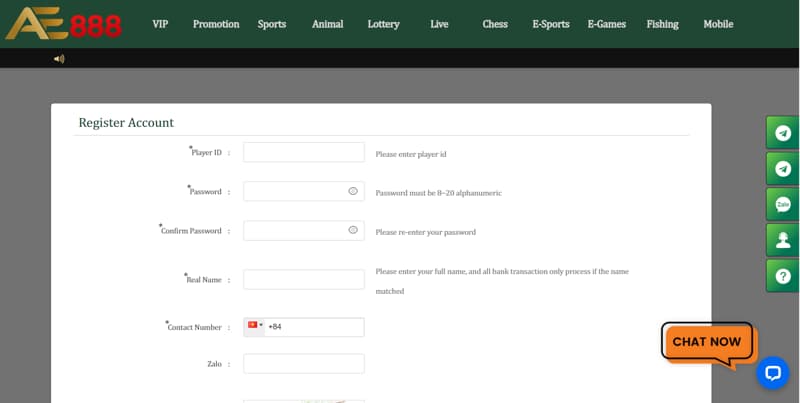Click the speaker announcement icon
The width and height of the screenshot is (800, 403).
[59, 59]
